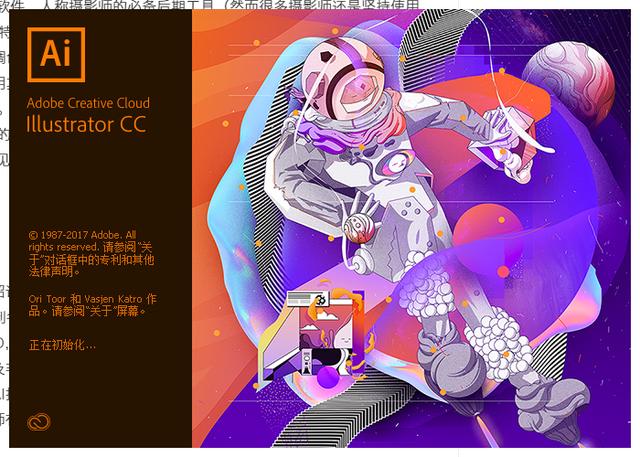The width and height of the screenshot is (640, 457).
Task: Click the Ai Illustrator logo
Action: coord(56,55)
